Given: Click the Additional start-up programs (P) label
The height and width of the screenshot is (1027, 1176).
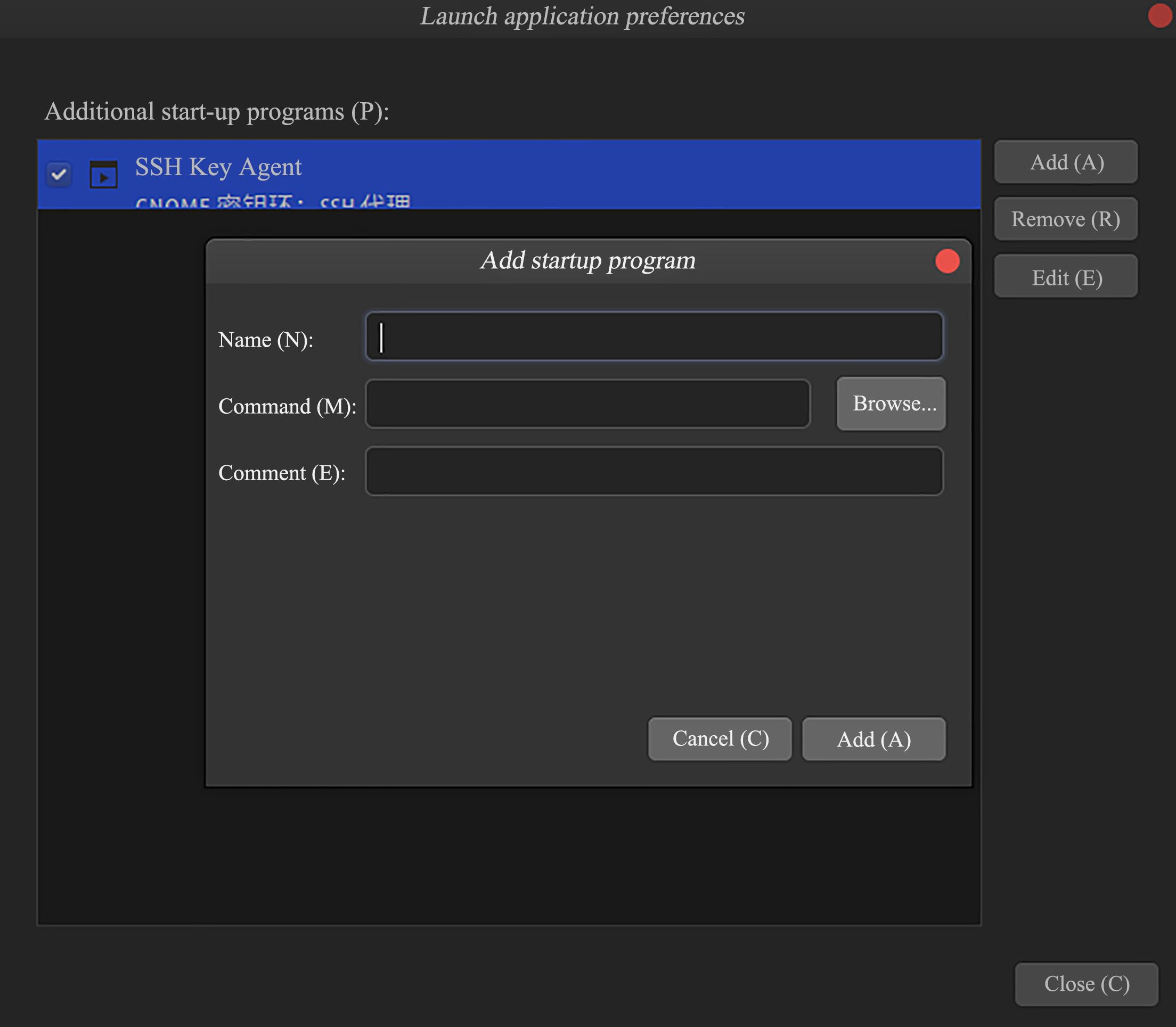Looking at the screenshot, I should click(218, 111).
